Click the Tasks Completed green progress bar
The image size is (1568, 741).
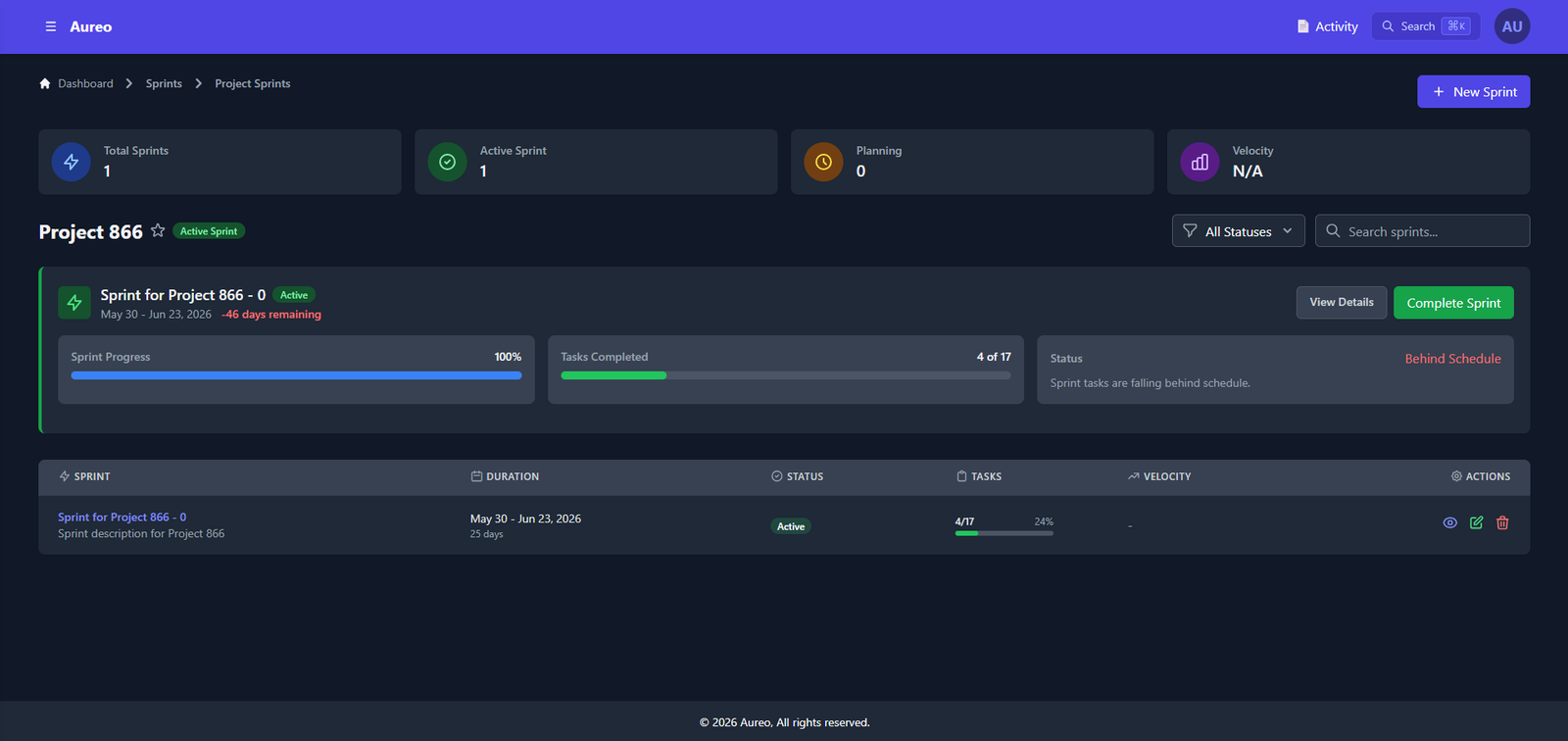(x=613, y=375)
